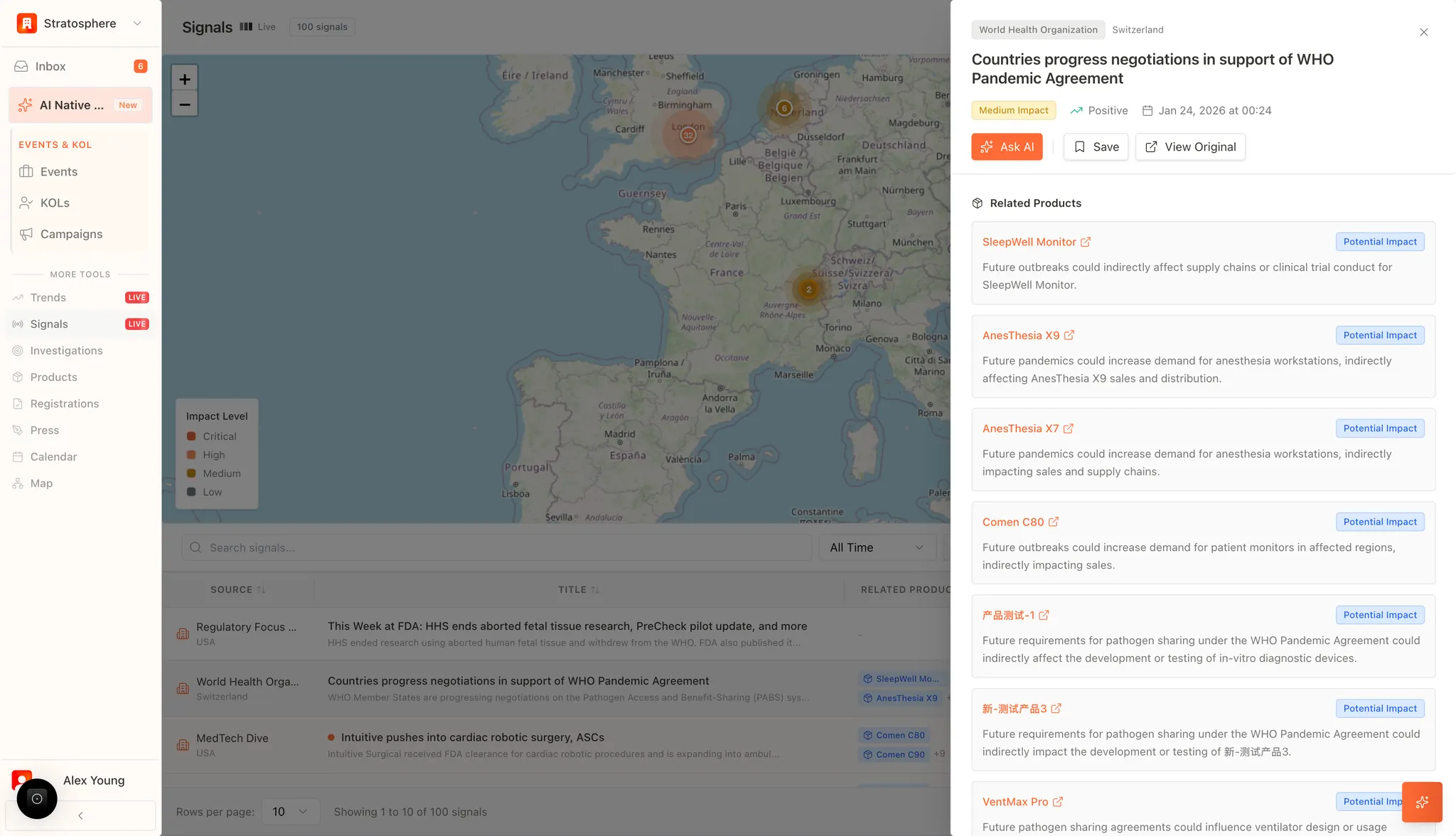This screenshot has width=1456, height=836.
Task: Click the View Original button
Action: click(1189, 146)
